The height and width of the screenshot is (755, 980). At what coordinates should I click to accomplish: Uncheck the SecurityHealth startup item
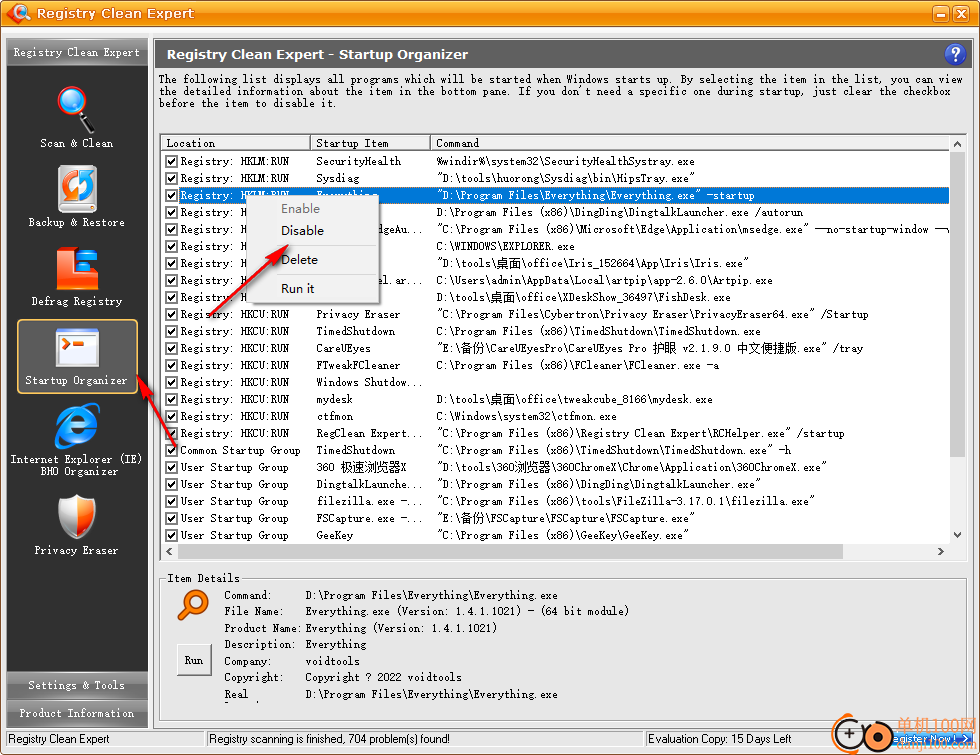(x=172, y=161)
